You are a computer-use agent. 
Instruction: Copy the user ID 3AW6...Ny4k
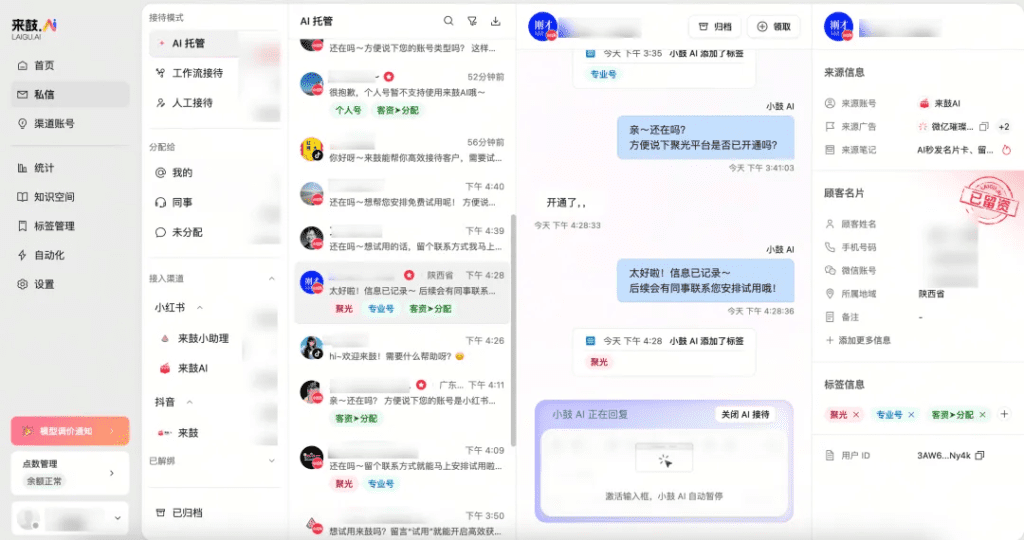[980, 455]
